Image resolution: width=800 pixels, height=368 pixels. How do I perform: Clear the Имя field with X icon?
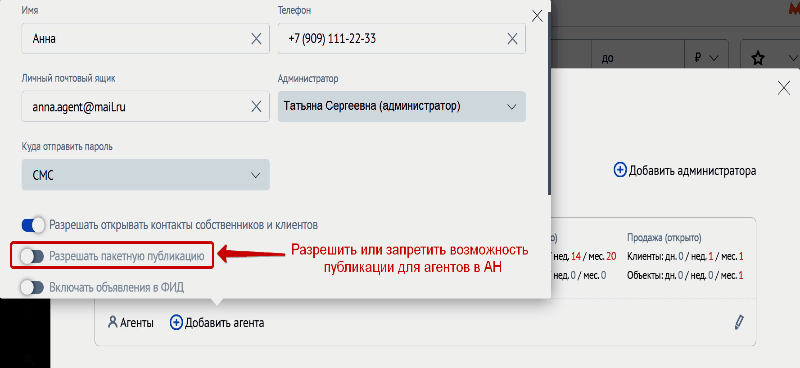pos(256,38)
